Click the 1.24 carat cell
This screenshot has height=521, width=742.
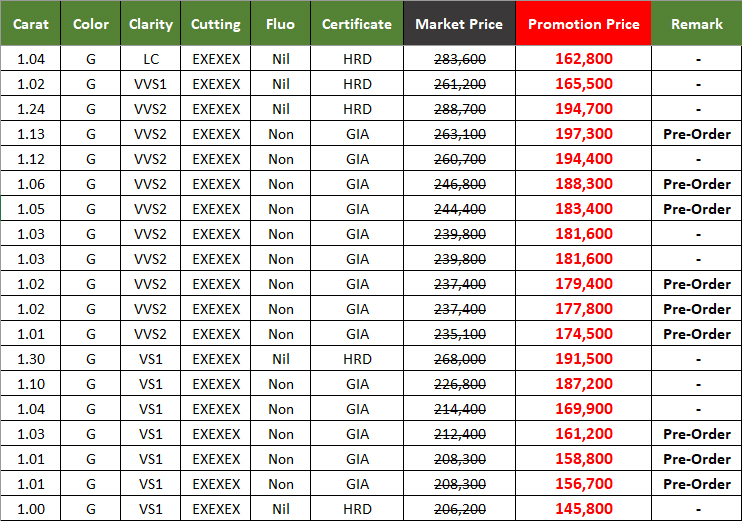[31, 109]
